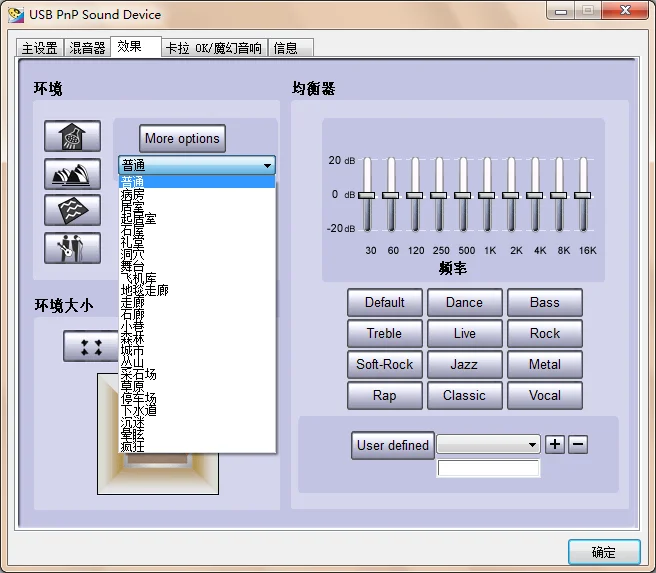This screenshot has height=573, width=656.
Task: Select the bathroom environment icon
Action: pos(72,136)
